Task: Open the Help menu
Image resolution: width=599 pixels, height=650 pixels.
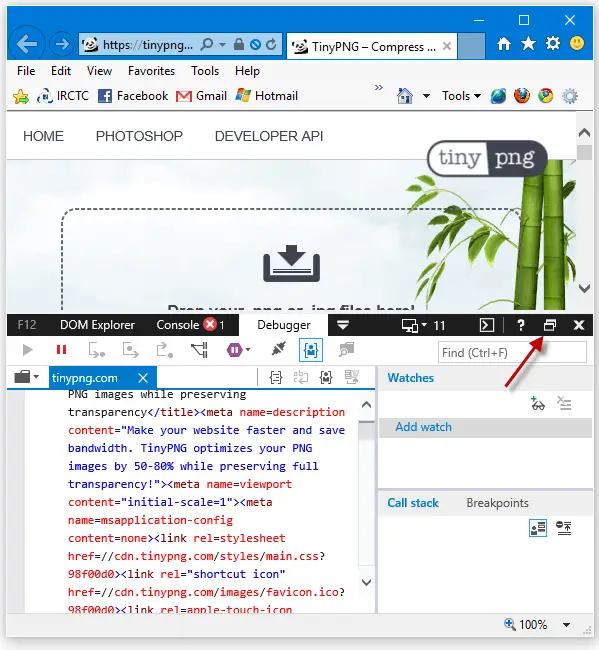Action: tap(247, 71)
